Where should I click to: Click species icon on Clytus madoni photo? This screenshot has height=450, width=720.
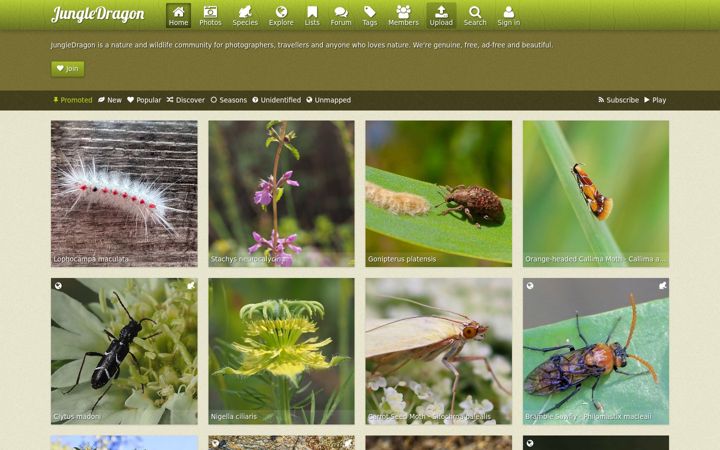click(191, 286)
